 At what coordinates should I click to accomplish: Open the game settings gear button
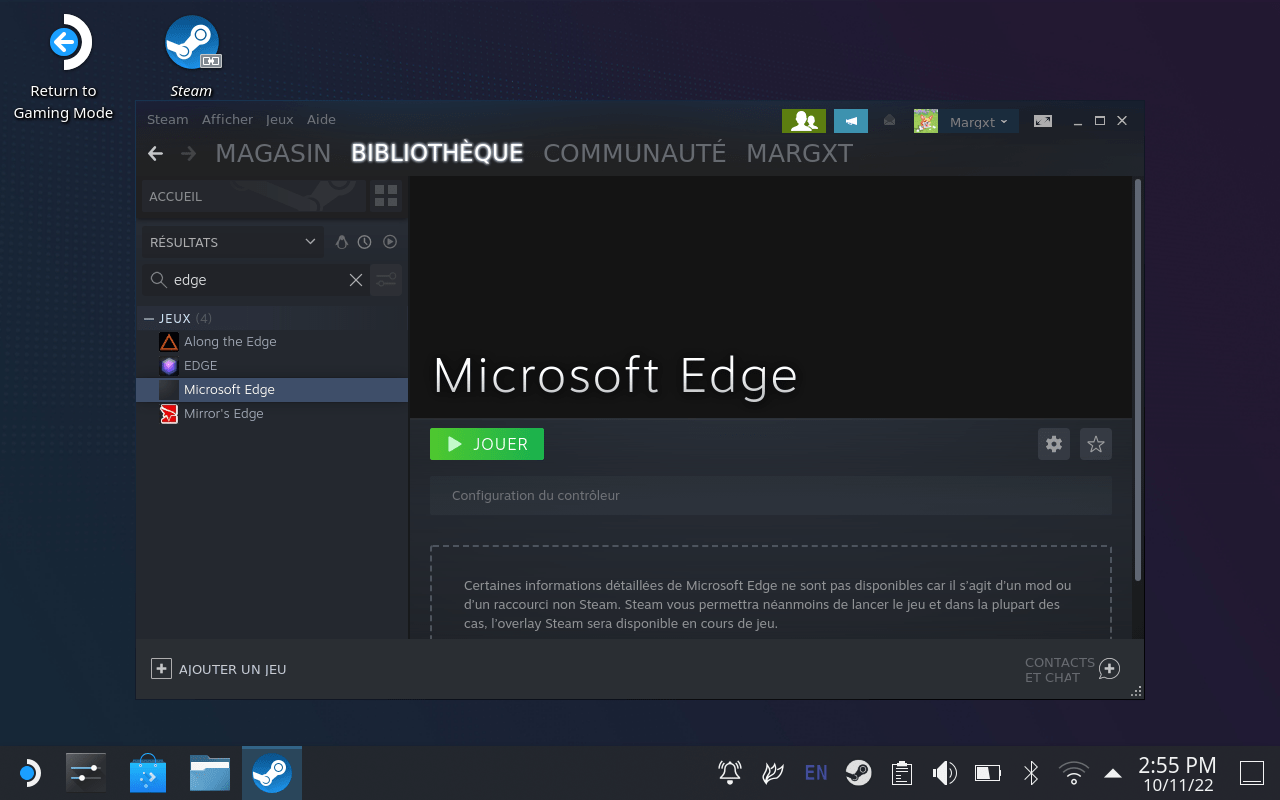pyautogui.click(x=1054, y=444)
